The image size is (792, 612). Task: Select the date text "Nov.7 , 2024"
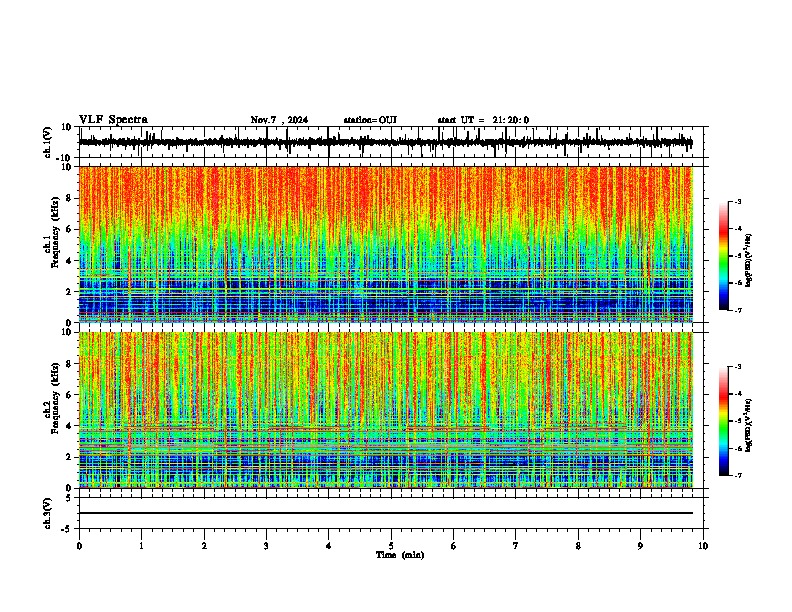pyautogui.click(x=279, y=120)
